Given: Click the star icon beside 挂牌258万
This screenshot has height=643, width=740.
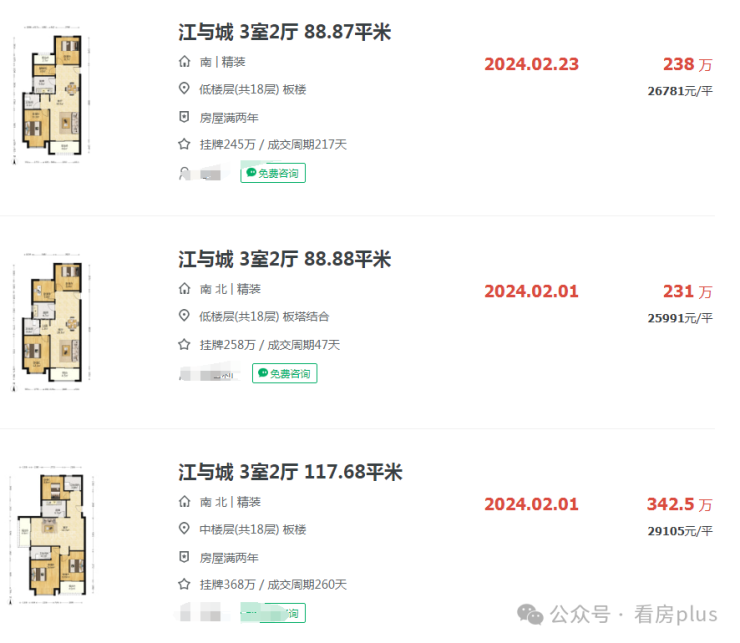Looking at the screenshot, I should 184,345.
